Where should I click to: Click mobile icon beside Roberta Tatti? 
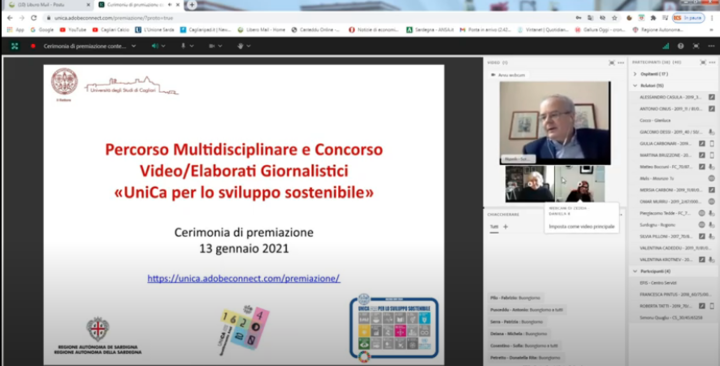tap(712, 306)
